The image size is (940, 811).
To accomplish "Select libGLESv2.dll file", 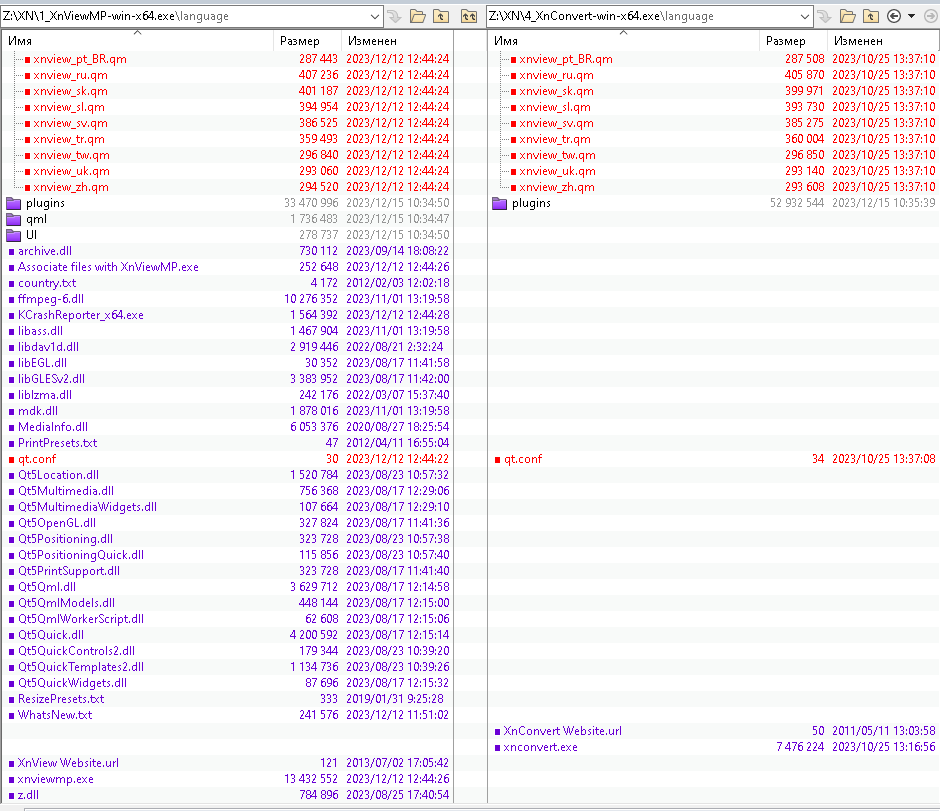I will 51,379.
